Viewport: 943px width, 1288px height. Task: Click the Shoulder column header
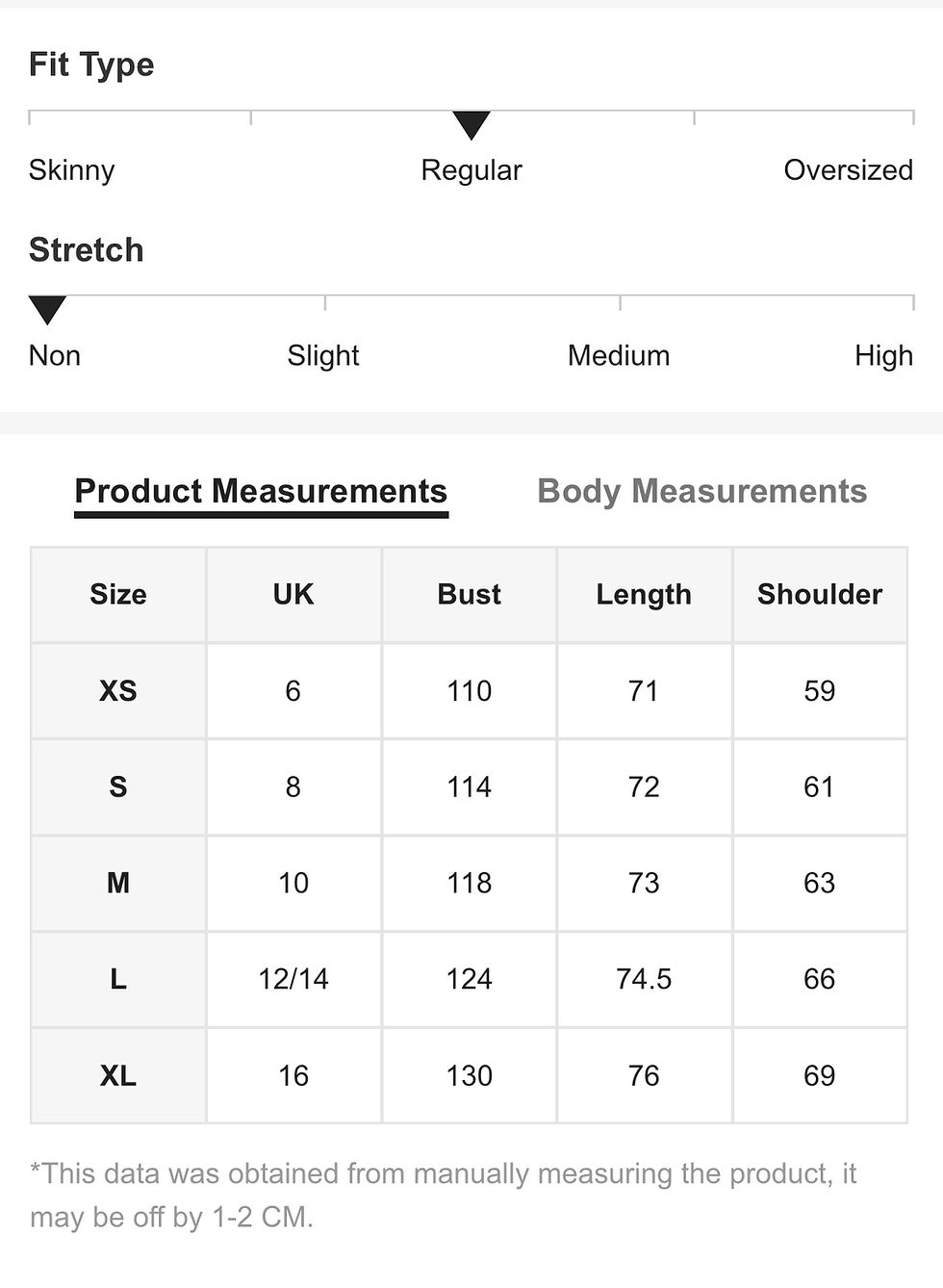click(x=820, y=594)
